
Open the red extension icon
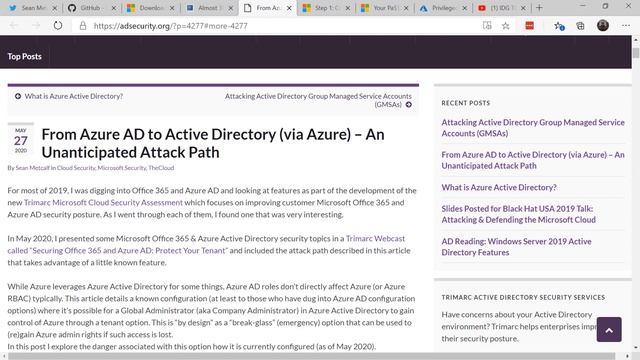(x=529, y=26)
